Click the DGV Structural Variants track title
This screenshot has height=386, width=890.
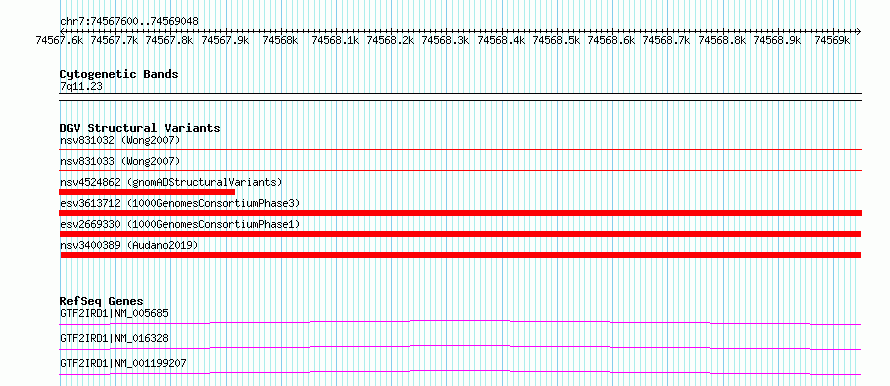pyautogui.click(x=140, y=128)
